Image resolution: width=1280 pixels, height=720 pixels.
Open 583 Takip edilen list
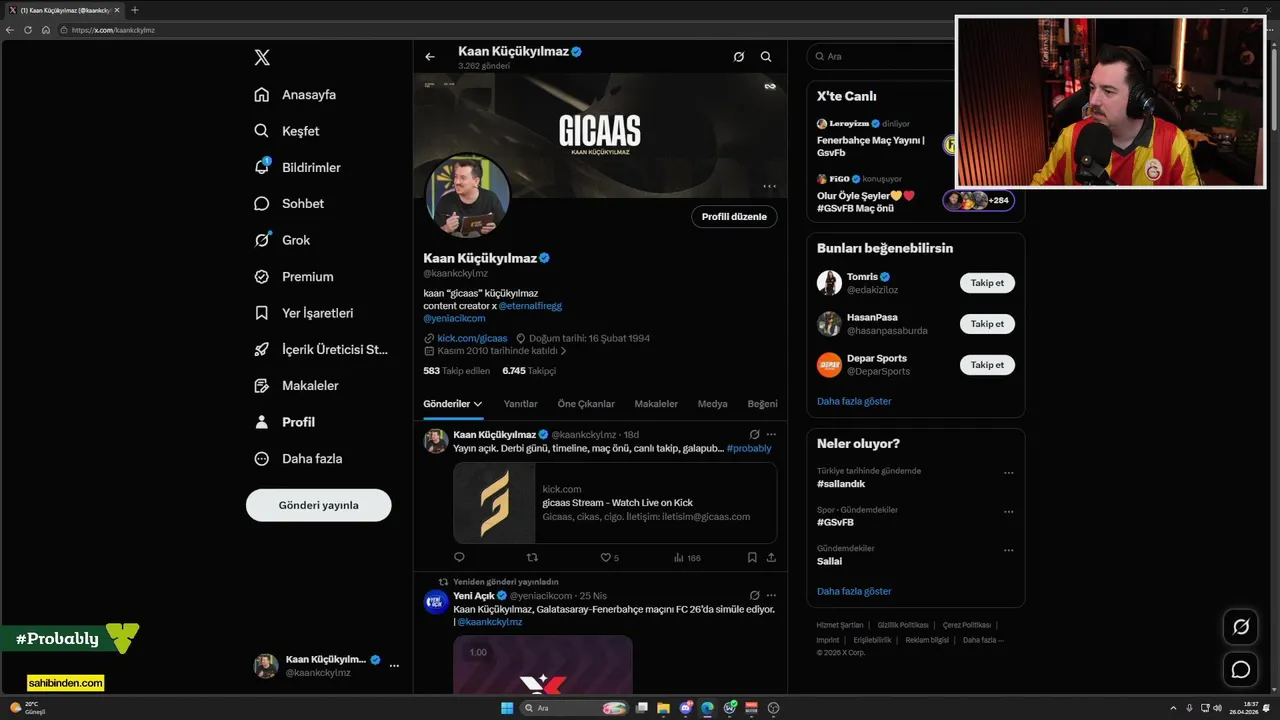(457, 370)
